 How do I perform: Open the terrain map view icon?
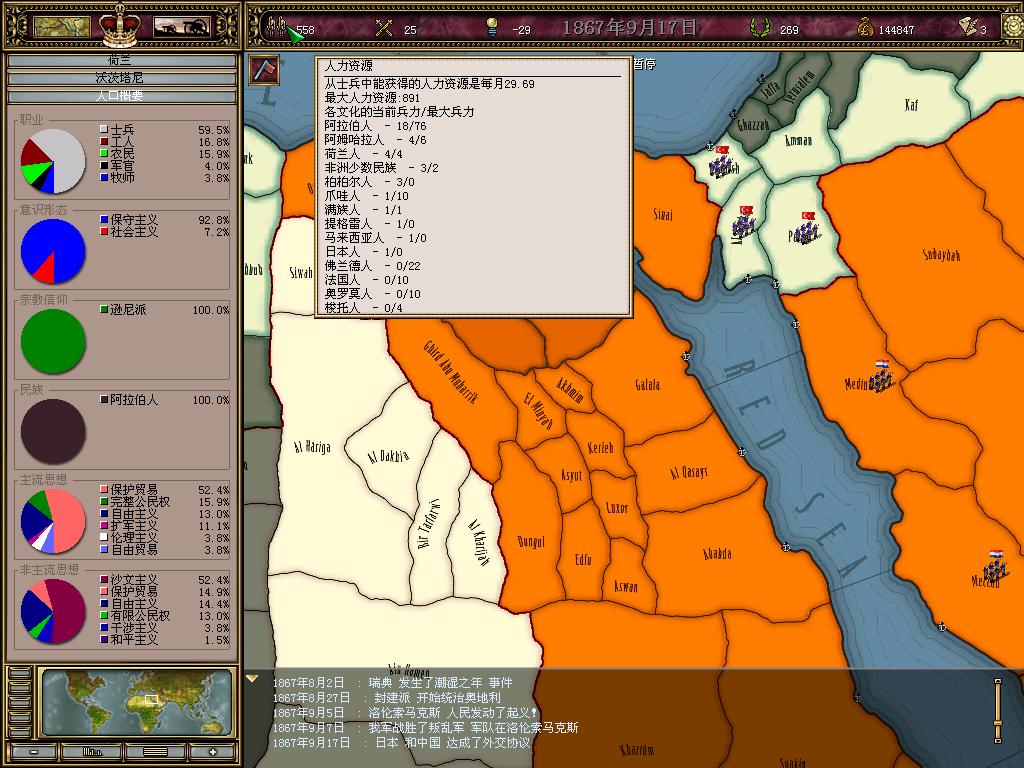click(x=62, y=27)
